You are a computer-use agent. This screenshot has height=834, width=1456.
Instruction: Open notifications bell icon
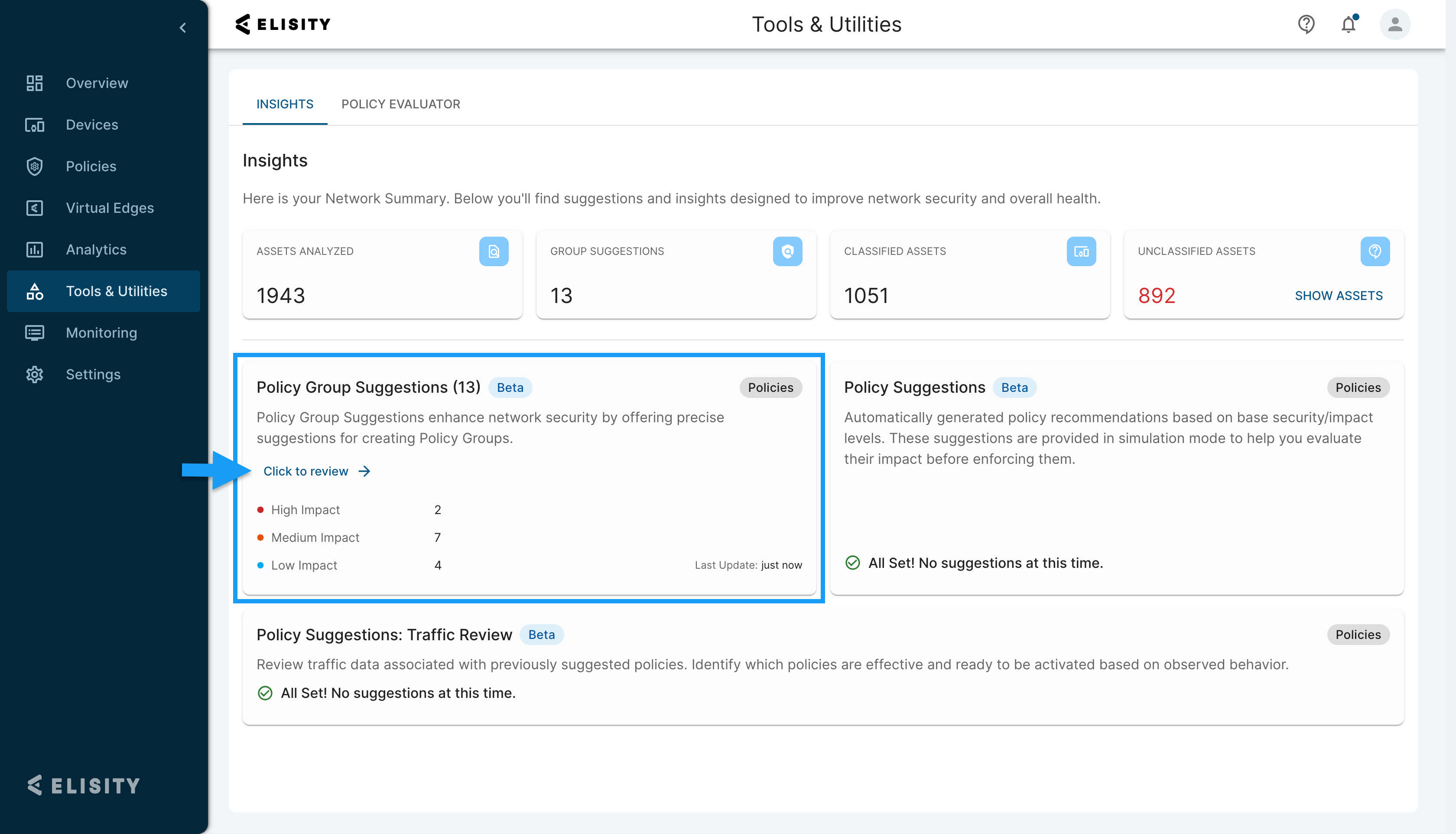pos(1349,24)
